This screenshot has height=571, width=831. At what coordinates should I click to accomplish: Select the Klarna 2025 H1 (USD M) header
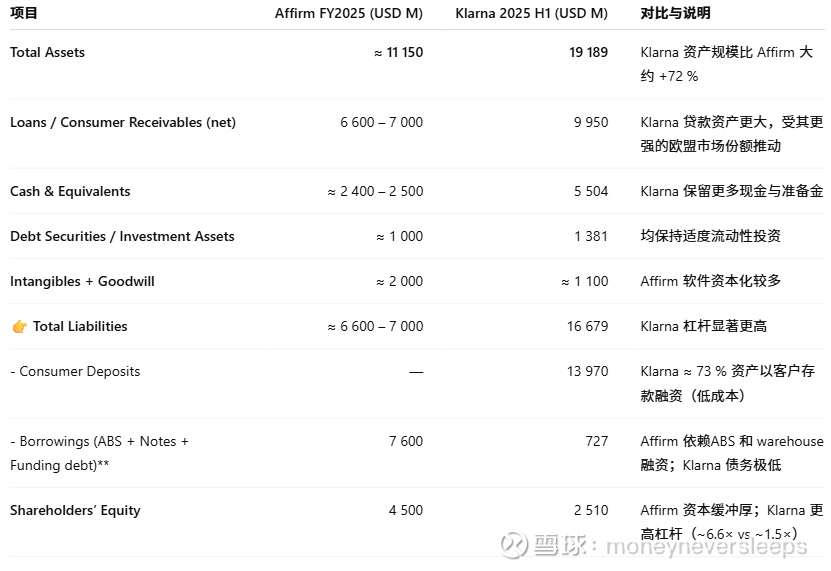coord(531,14)
